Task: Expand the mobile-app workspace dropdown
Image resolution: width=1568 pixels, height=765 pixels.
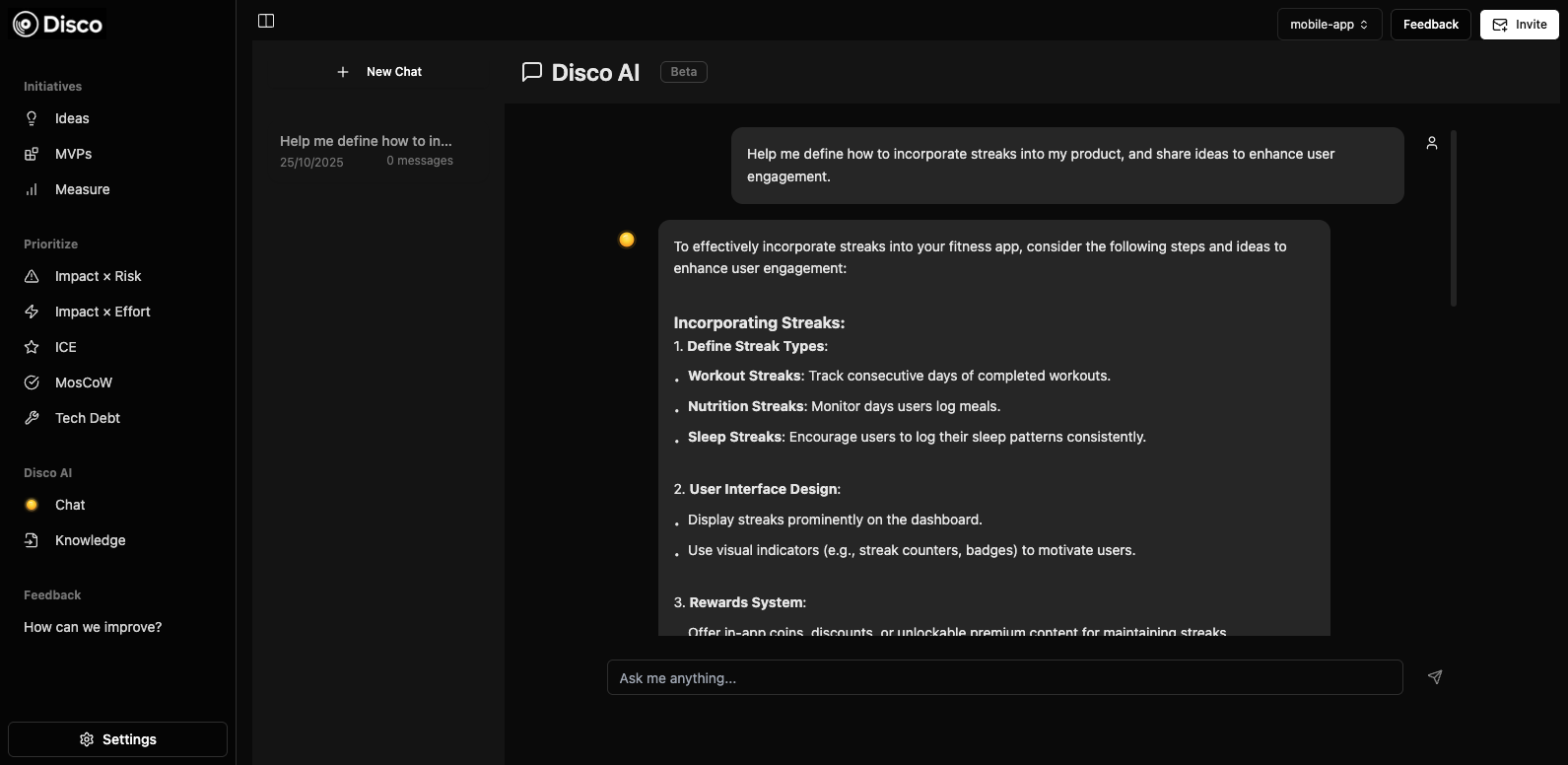Action: (x=1329, y=25)
